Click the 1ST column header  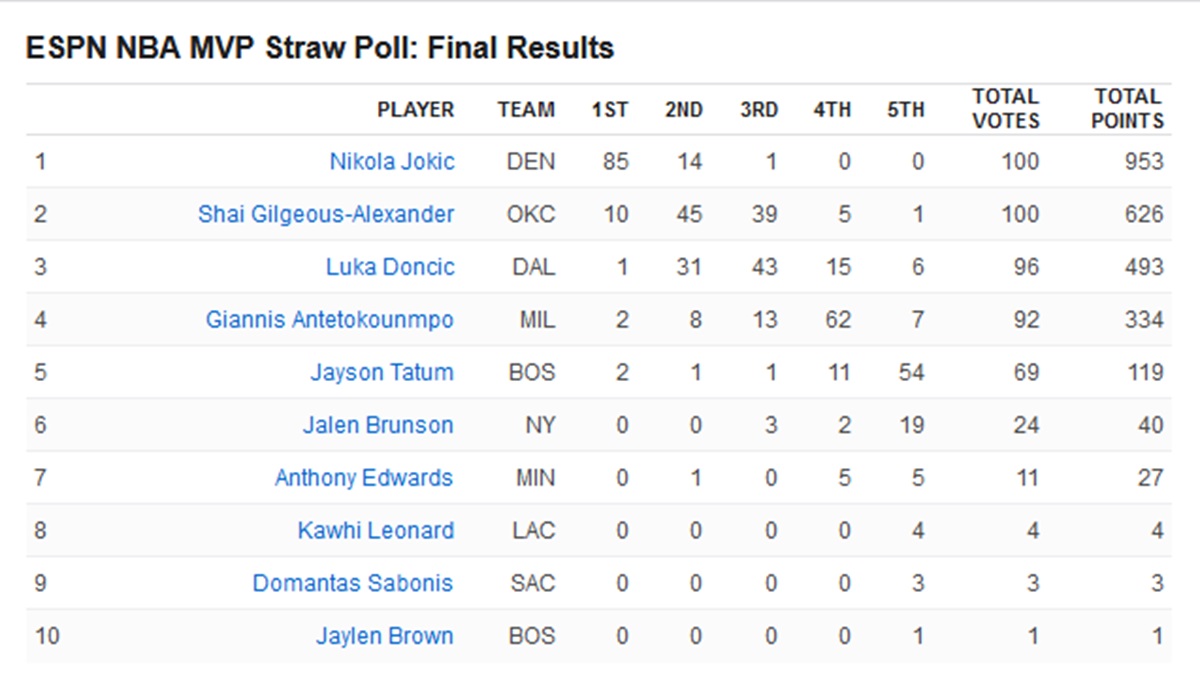pyautogui.click(x=609, y=110)
